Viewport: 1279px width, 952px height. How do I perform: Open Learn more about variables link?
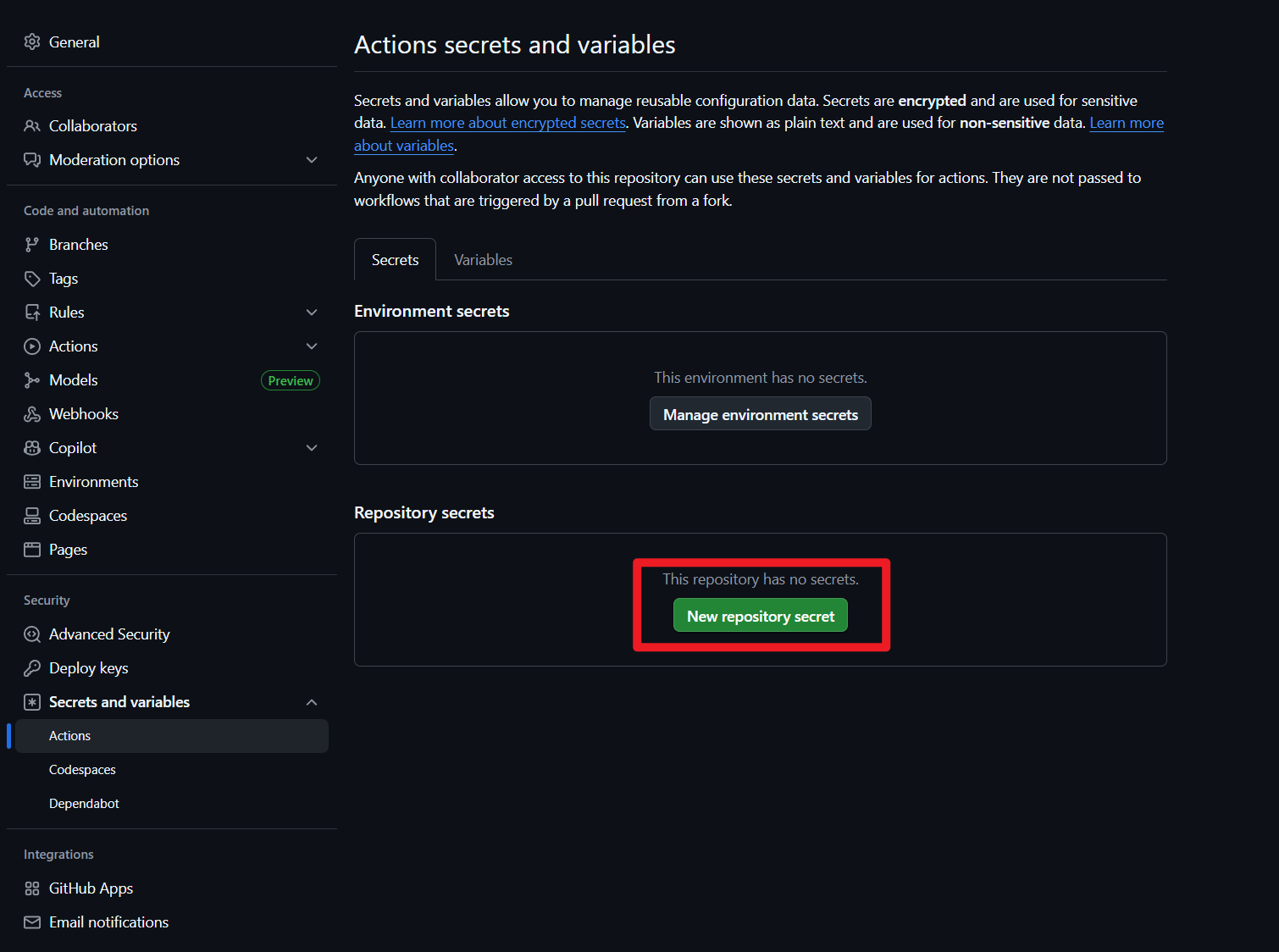(x=1127, y=123)
